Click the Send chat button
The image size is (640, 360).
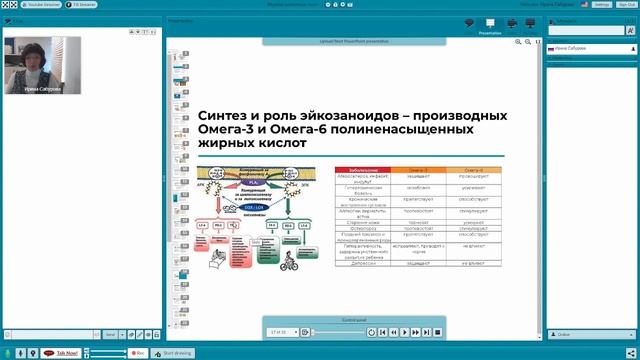110,335
